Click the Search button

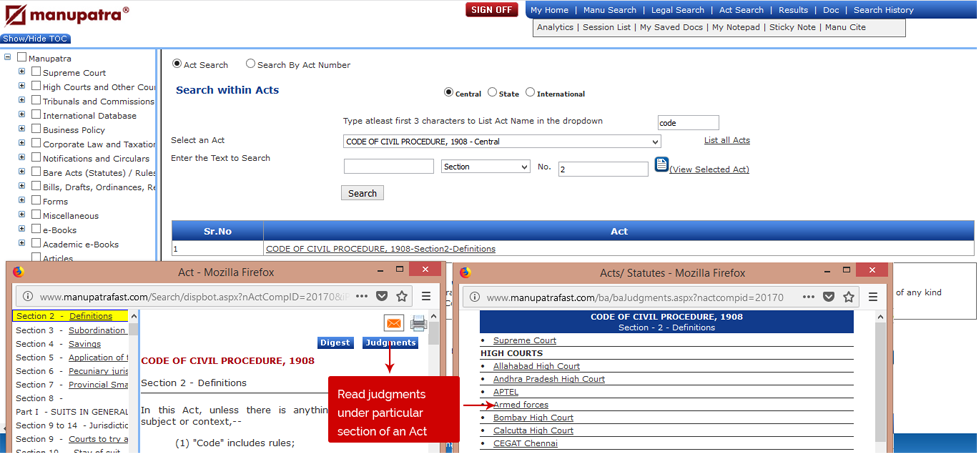[x=362, y=193]
